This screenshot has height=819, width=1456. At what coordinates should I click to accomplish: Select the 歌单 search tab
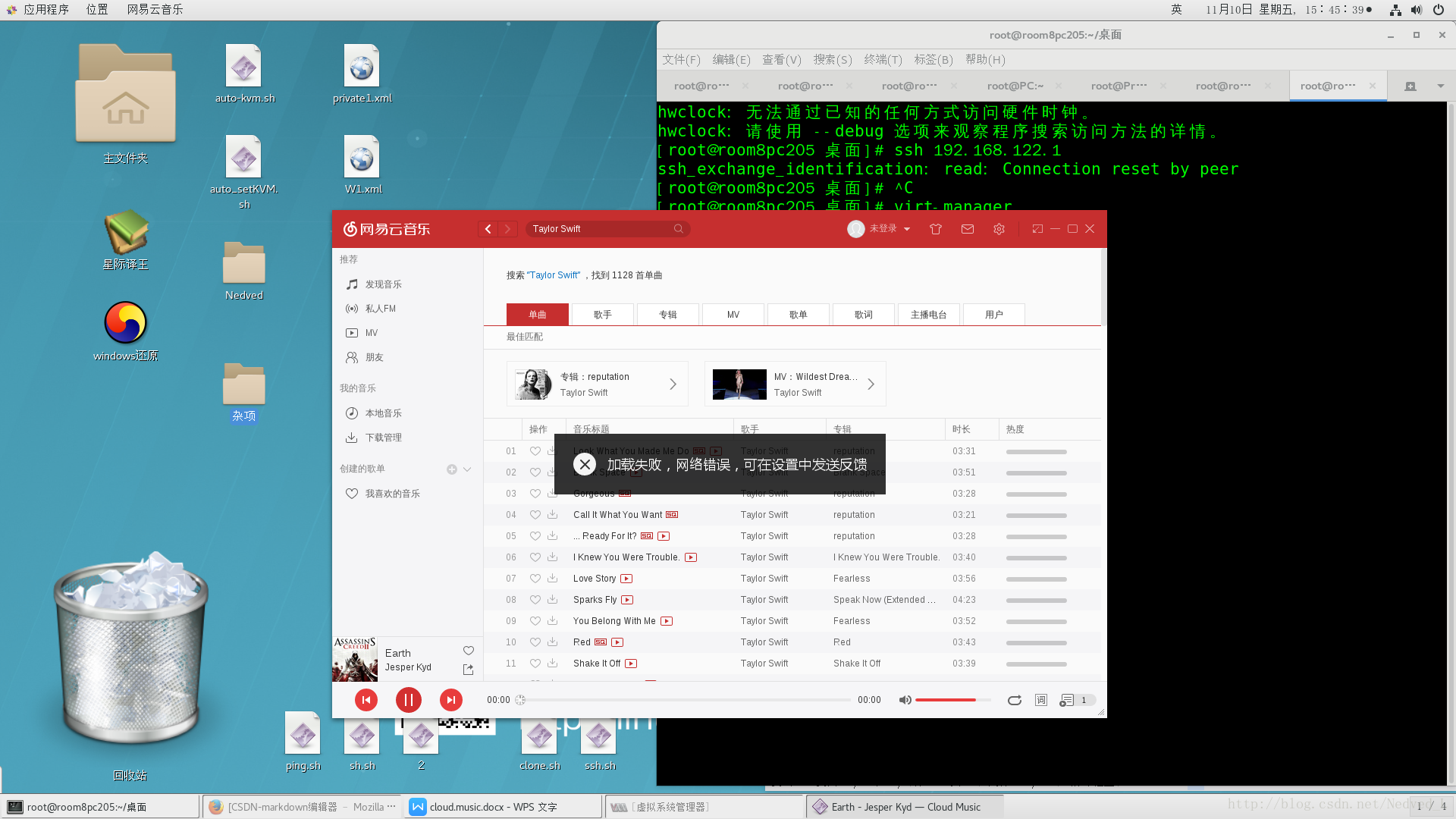[799, 315]
